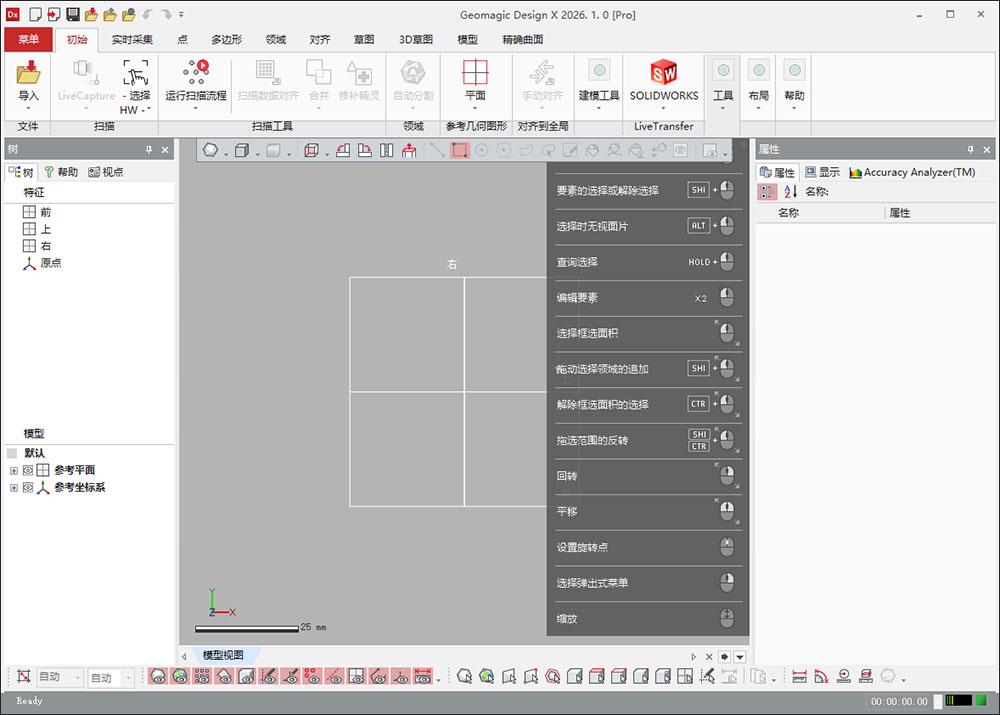Screen dimensions: 1000x715
Task: Open the ribbon 帮助 dropdown button
Action: tap(794, 85)
